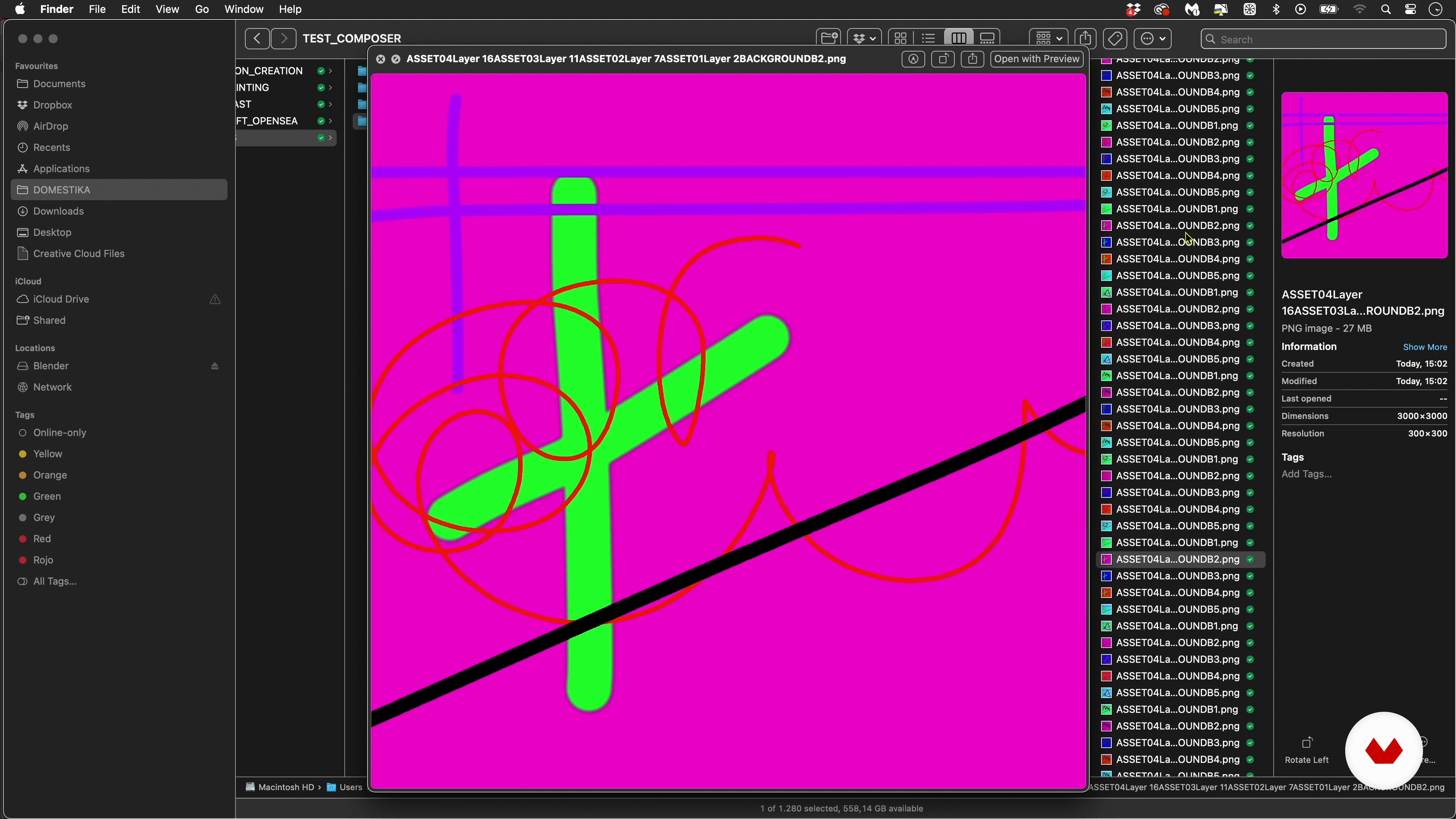Click the Share icon in Quick Look header
This screenshot has width=1456, height=819.
point(972,60)
